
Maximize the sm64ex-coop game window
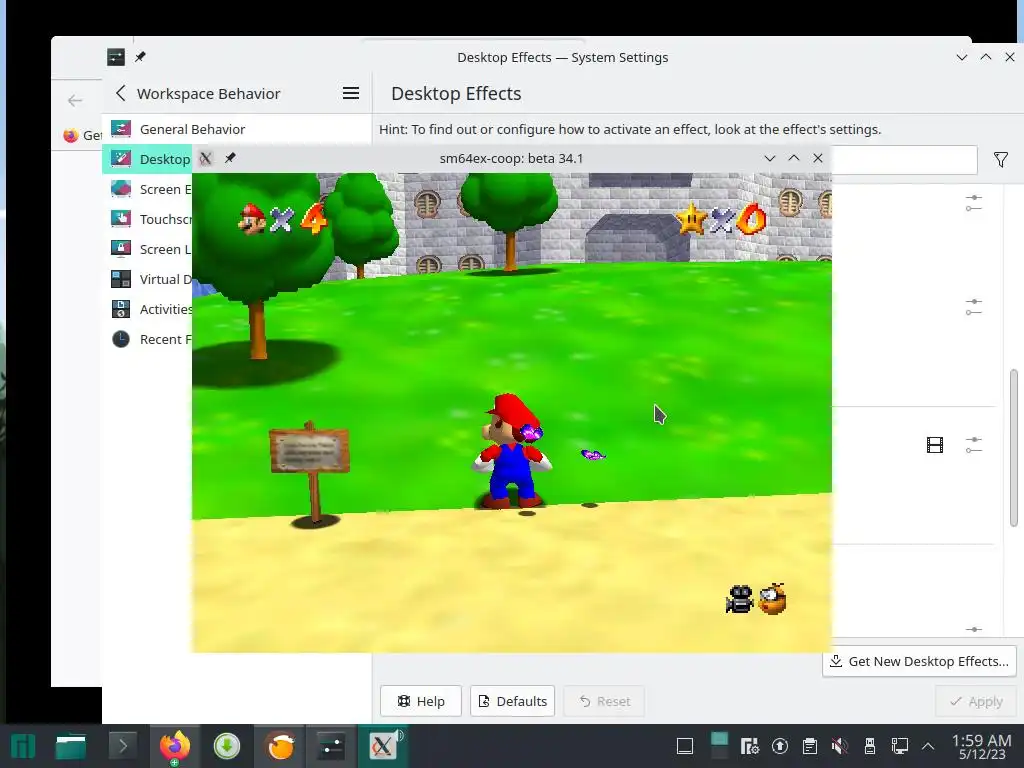[793, 158]
